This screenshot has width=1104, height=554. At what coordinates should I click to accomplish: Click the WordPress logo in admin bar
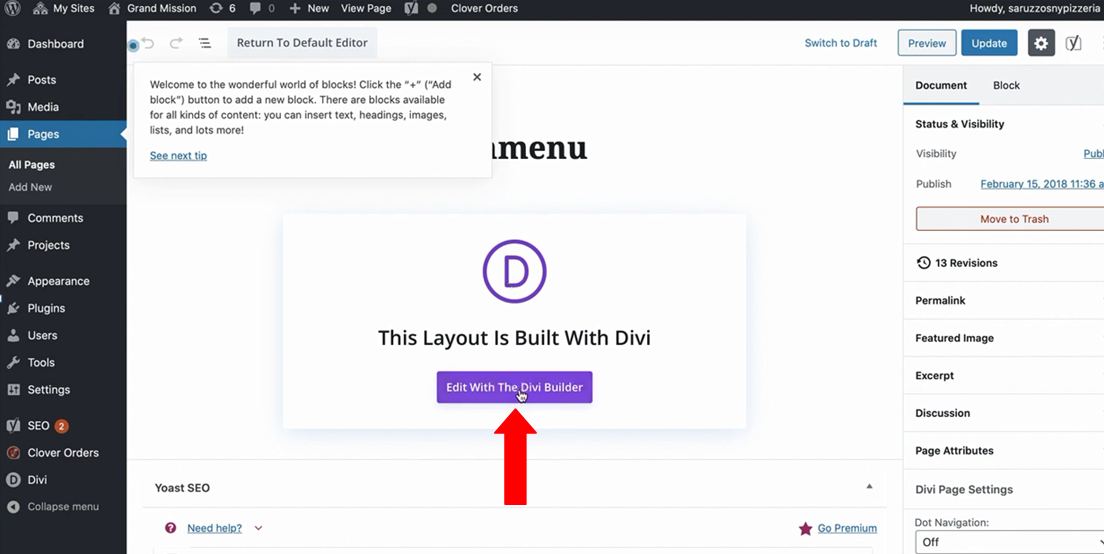[x=13, y=8]
